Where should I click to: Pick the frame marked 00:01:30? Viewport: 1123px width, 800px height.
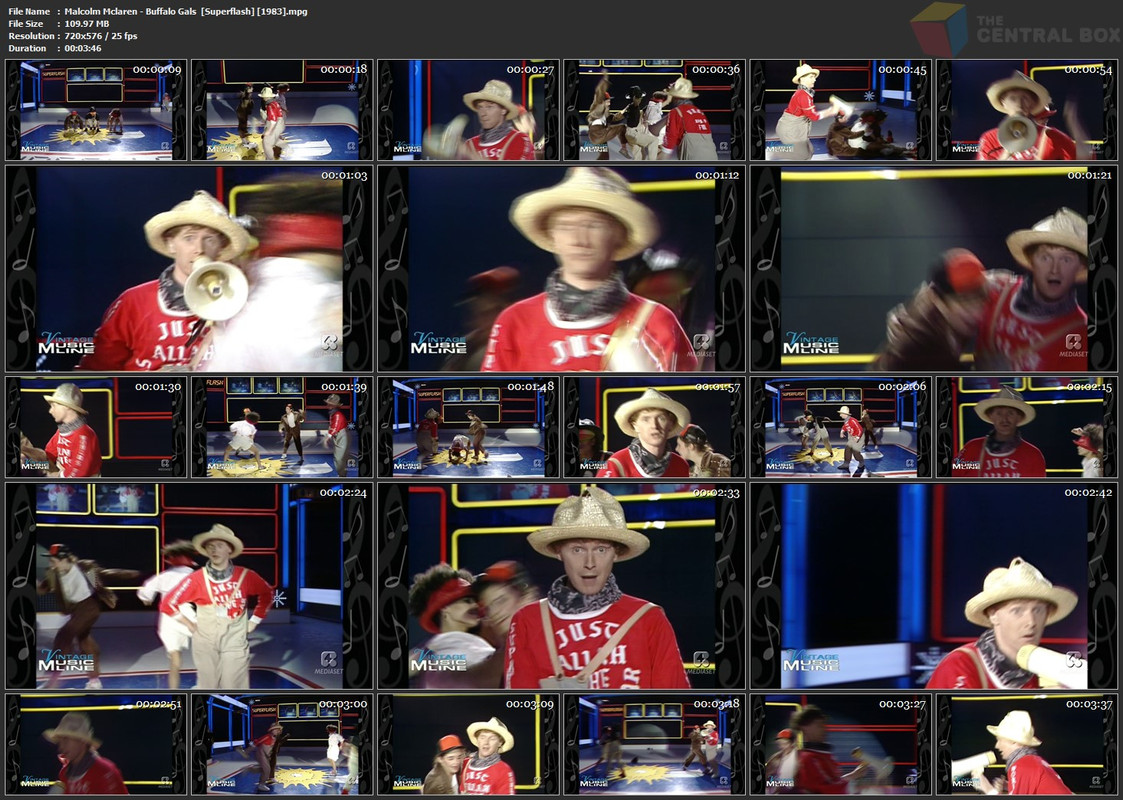96,428
